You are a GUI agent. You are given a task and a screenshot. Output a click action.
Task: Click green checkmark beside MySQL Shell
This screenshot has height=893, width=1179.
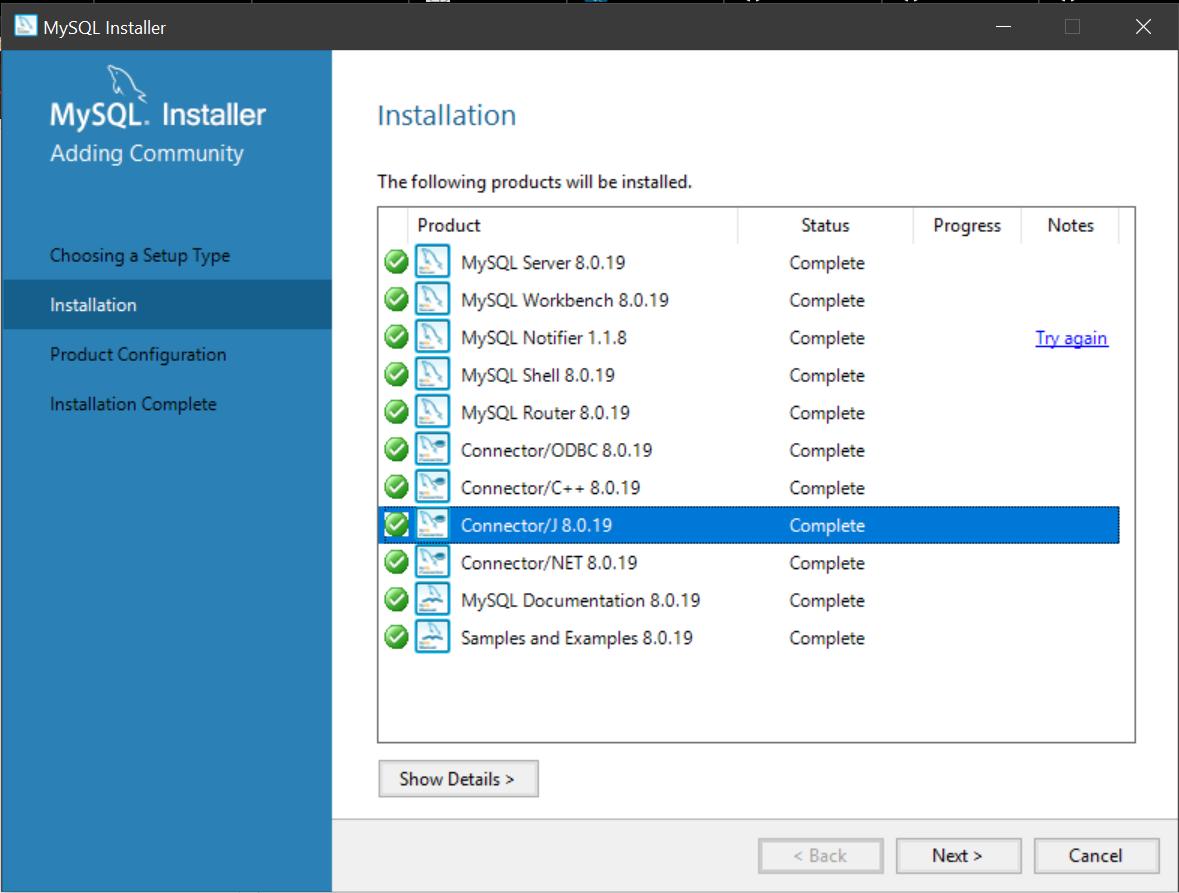(x=396, y=374)
